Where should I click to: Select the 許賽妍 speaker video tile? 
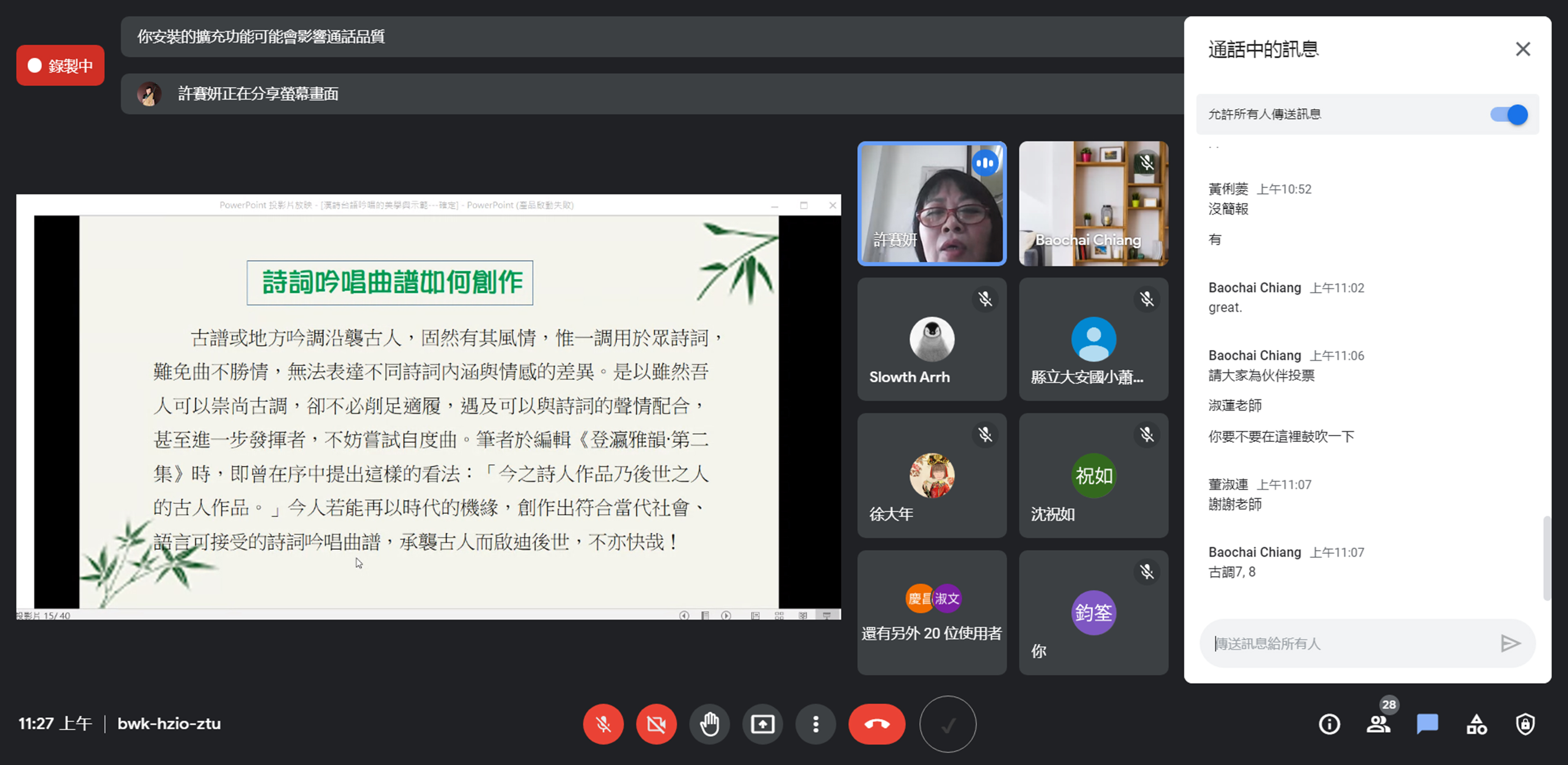click(x=931, y=203)
